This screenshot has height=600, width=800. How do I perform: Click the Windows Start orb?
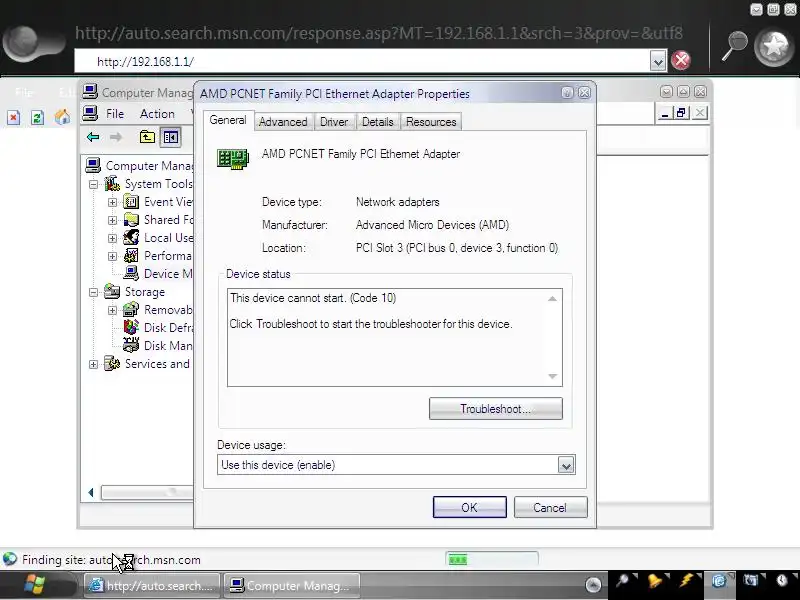pyautogui.click(x=35, y=584)
